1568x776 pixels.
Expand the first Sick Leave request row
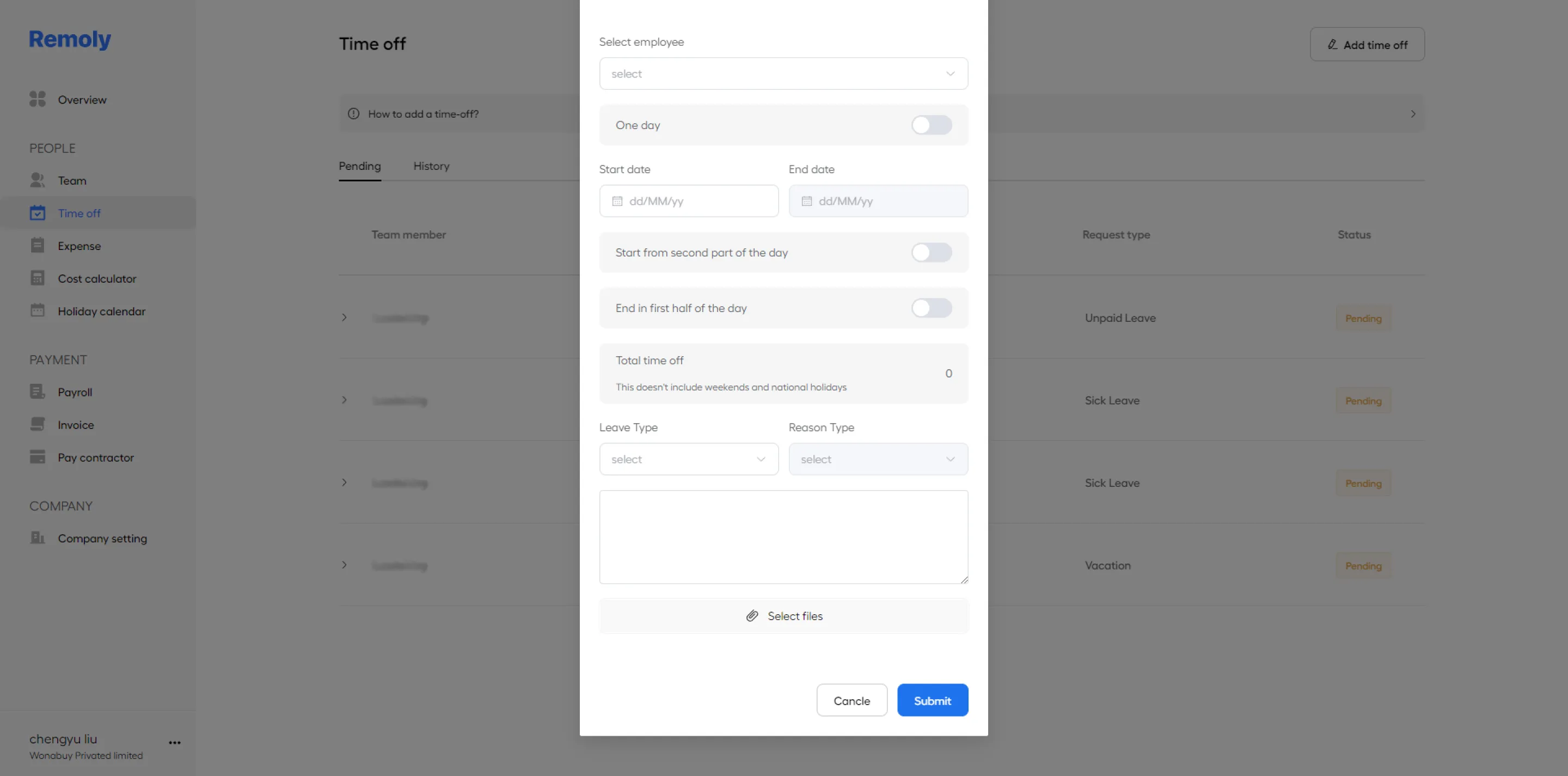345,400
